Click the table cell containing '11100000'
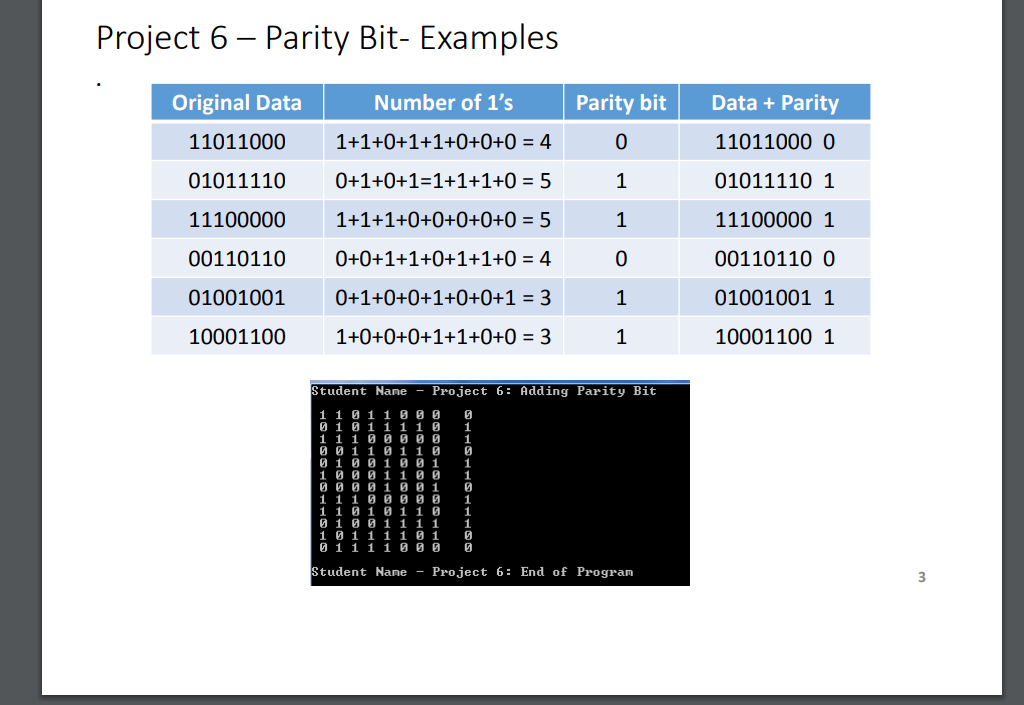This screenshot has width=1024, height=705. tap(236, 219)
